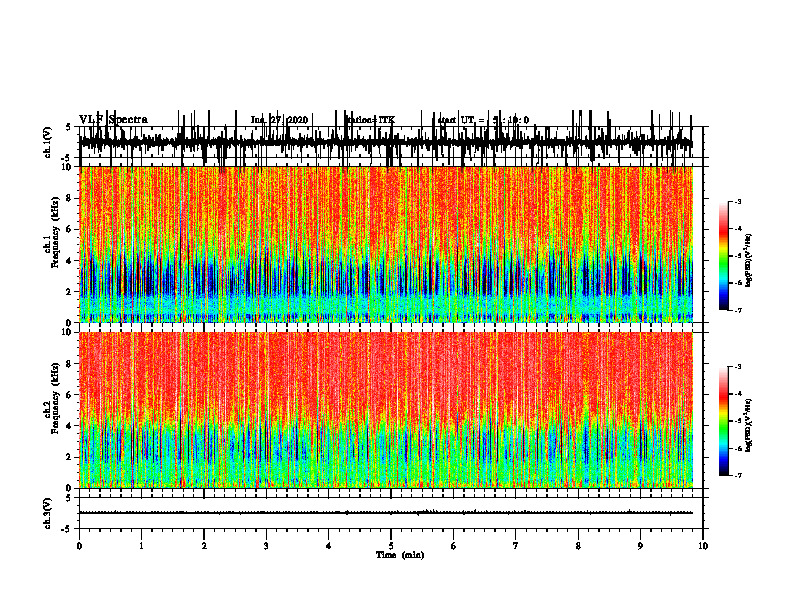The image size is (792, 612).
Task: Click the ch.1 voltage waveform trace
Action: [385, 142]
